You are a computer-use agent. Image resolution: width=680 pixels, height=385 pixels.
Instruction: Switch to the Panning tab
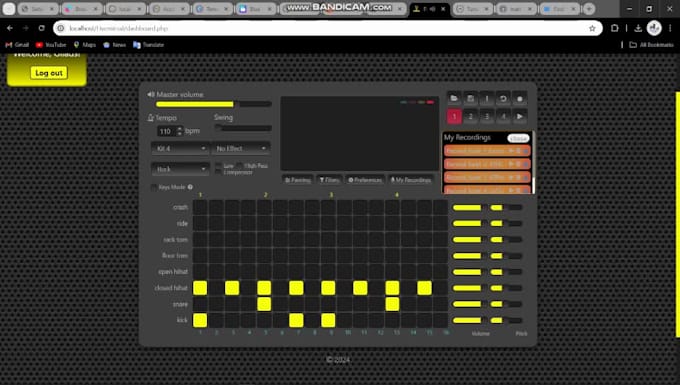tap(298, 179)
